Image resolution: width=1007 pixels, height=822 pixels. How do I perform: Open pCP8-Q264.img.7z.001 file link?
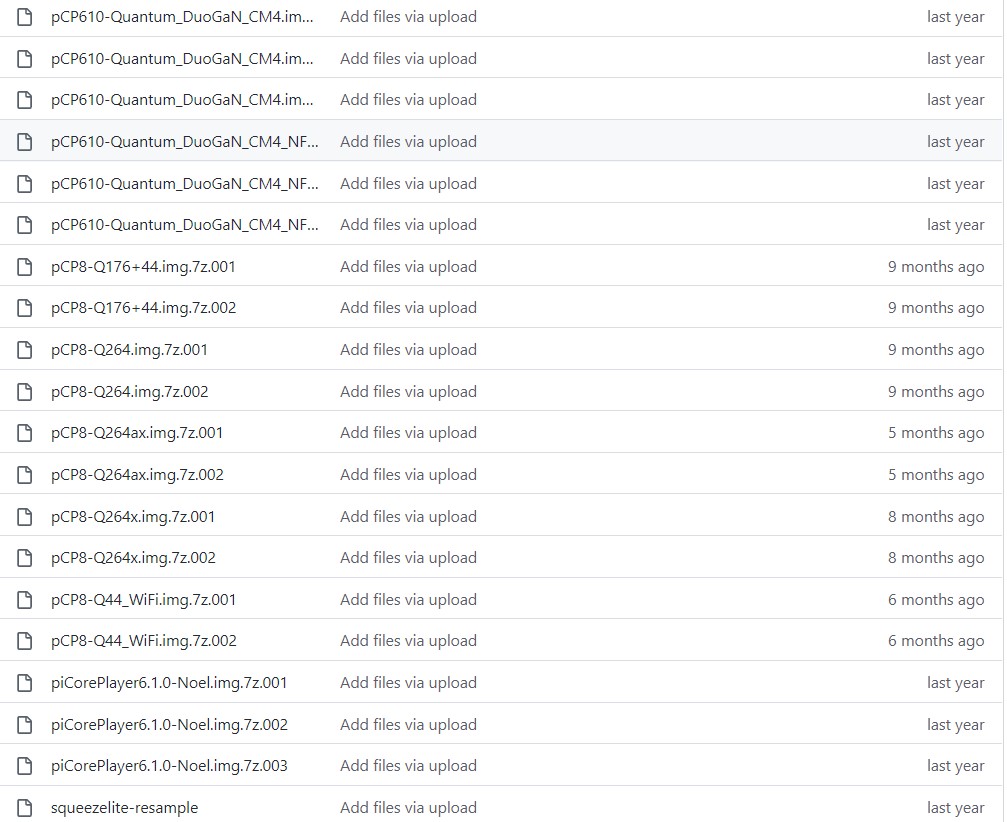[x=130, y=350]
